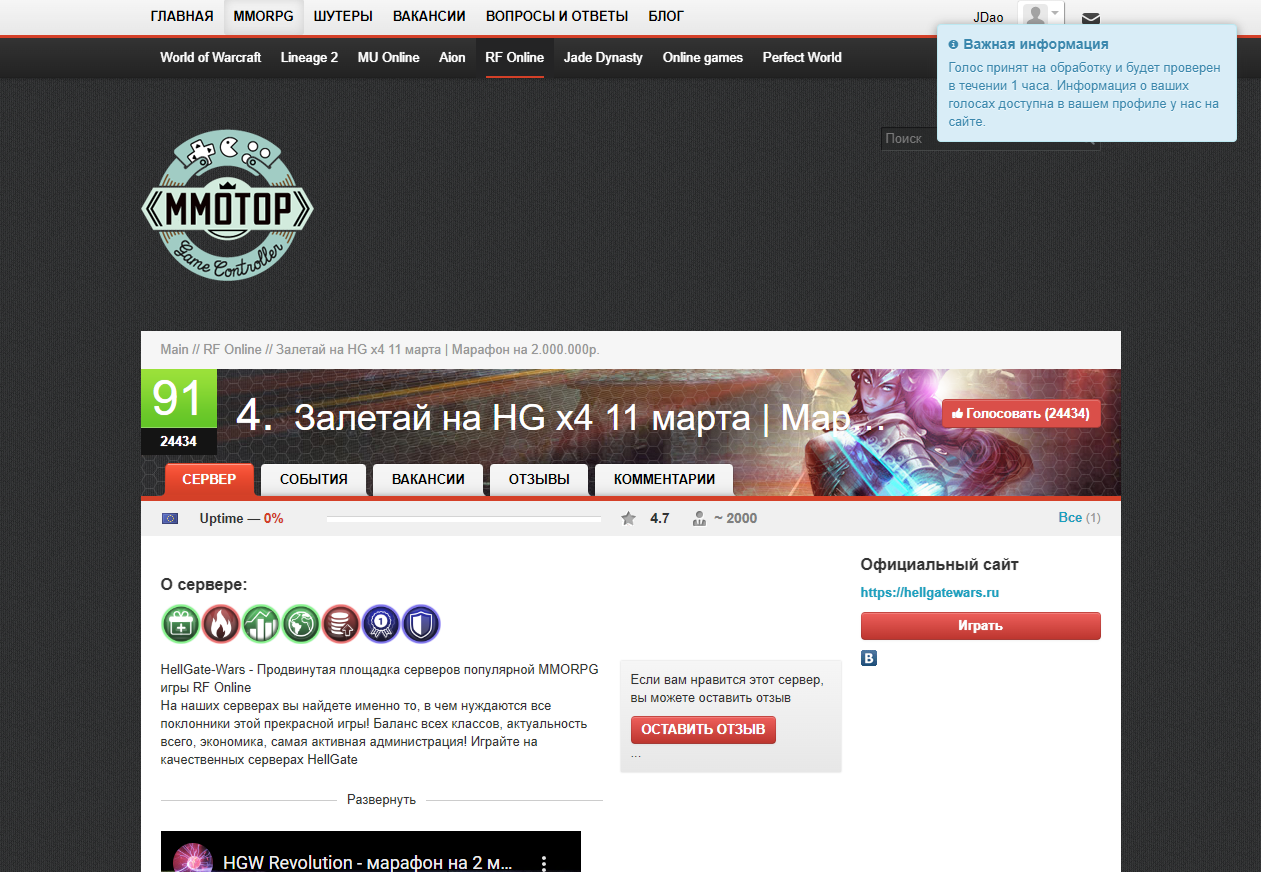Expand the server description with Развернуть

(381, 800)
